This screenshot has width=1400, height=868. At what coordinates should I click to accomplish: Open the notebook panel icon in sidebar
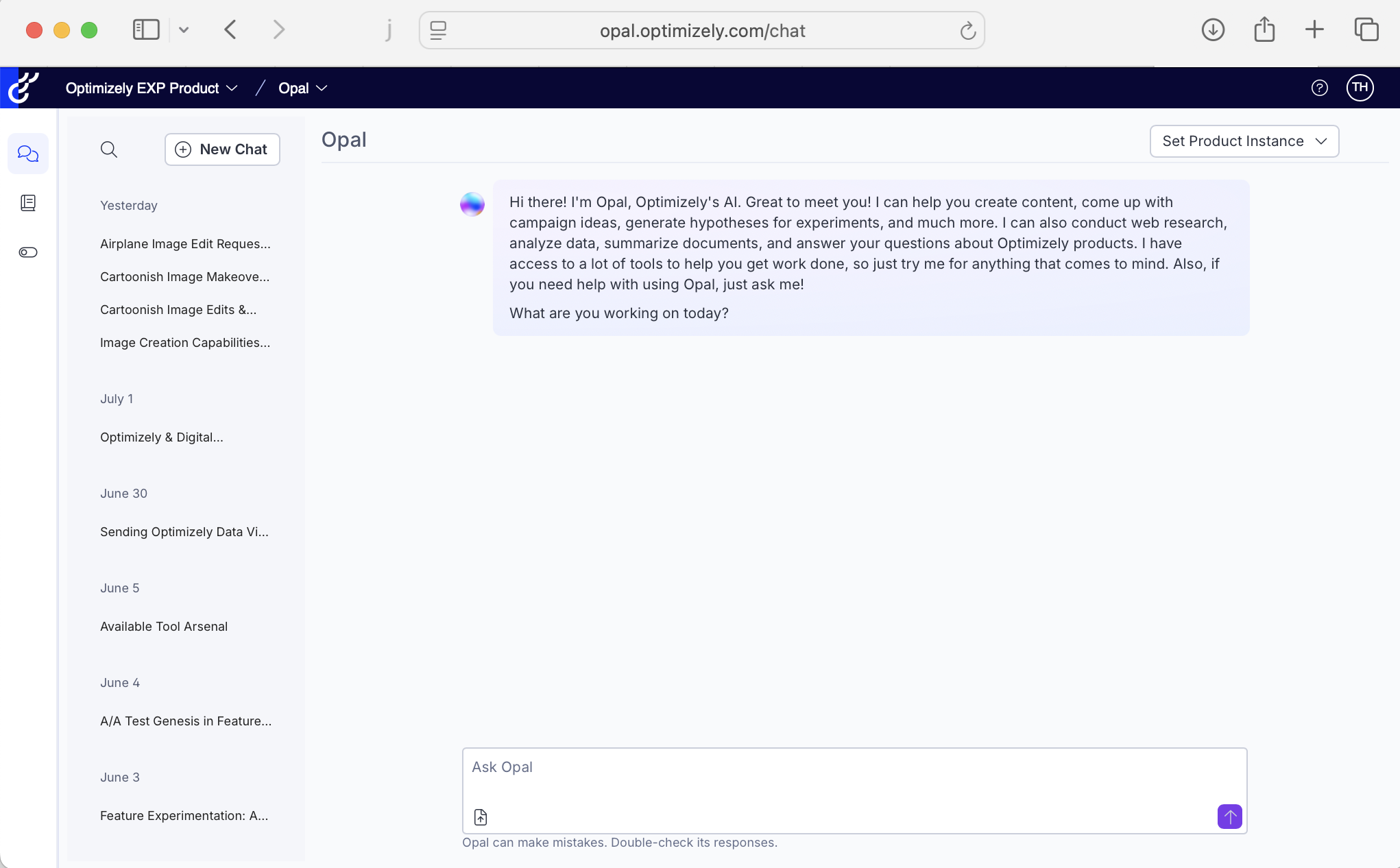coord(27,202)
